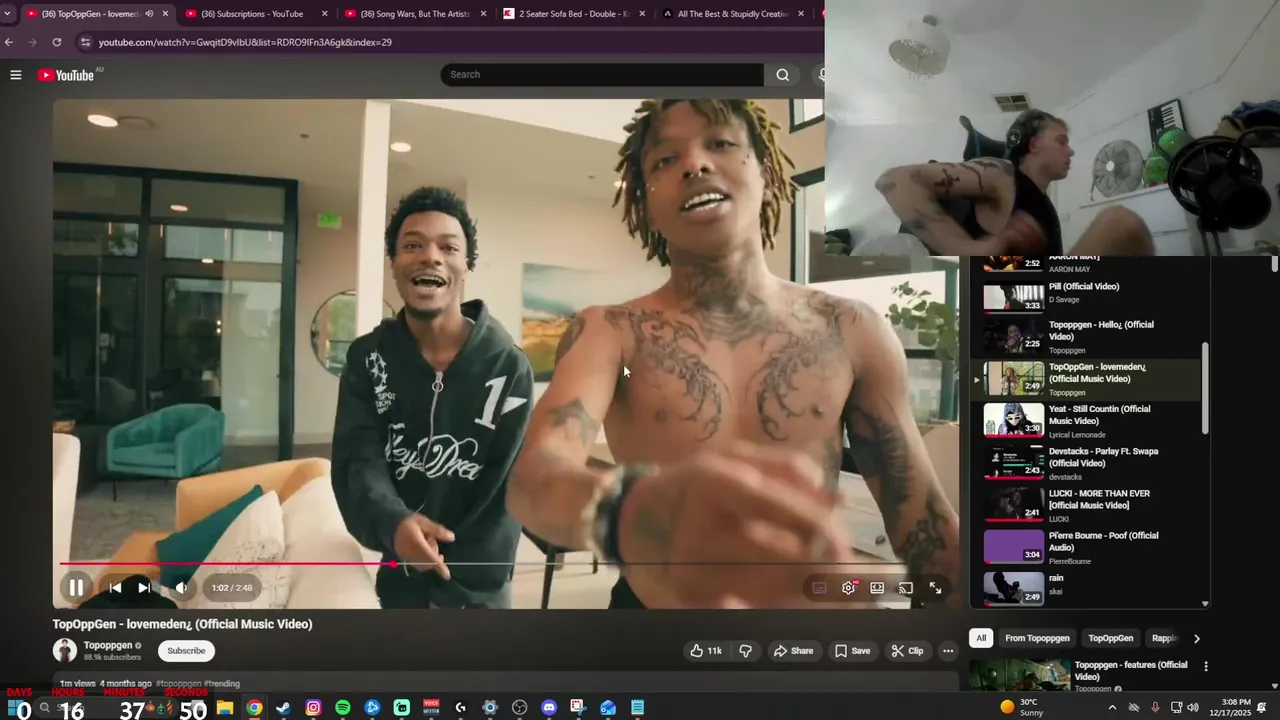Image resolution: width=1280 pixels, height=720 pixels.
Task: Select the TopOppGen filter chip
Action: 1110,638
